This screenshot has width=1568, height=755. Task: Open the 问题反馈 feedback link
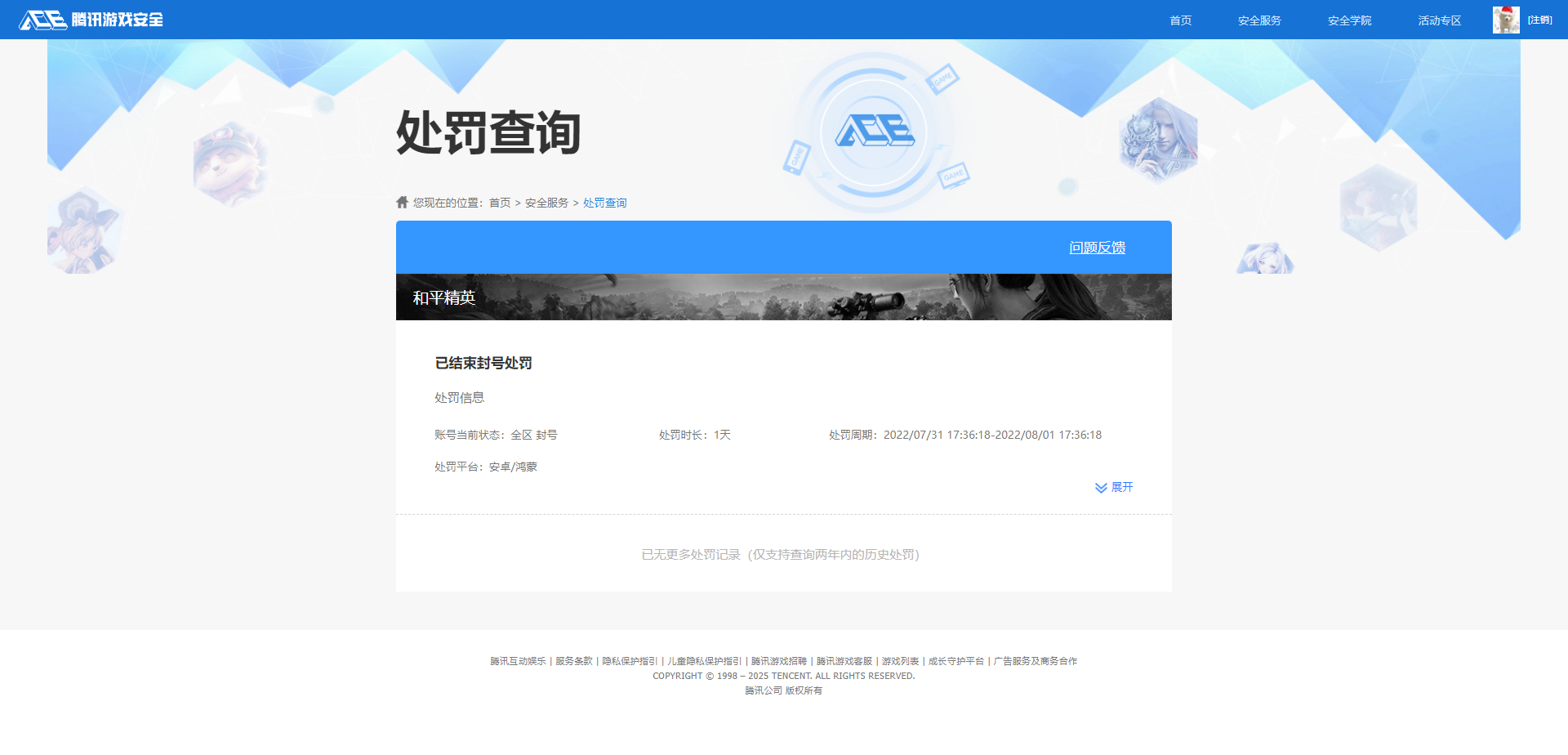pos(1097,247)
